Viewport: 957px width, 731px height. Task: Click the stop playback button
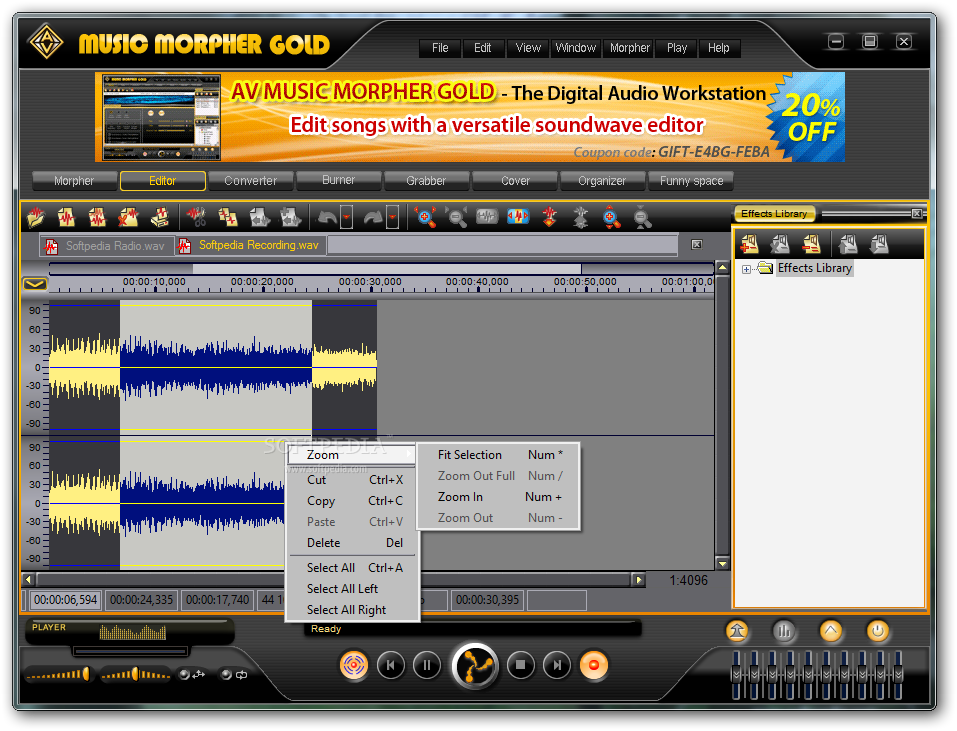[520, 664]
